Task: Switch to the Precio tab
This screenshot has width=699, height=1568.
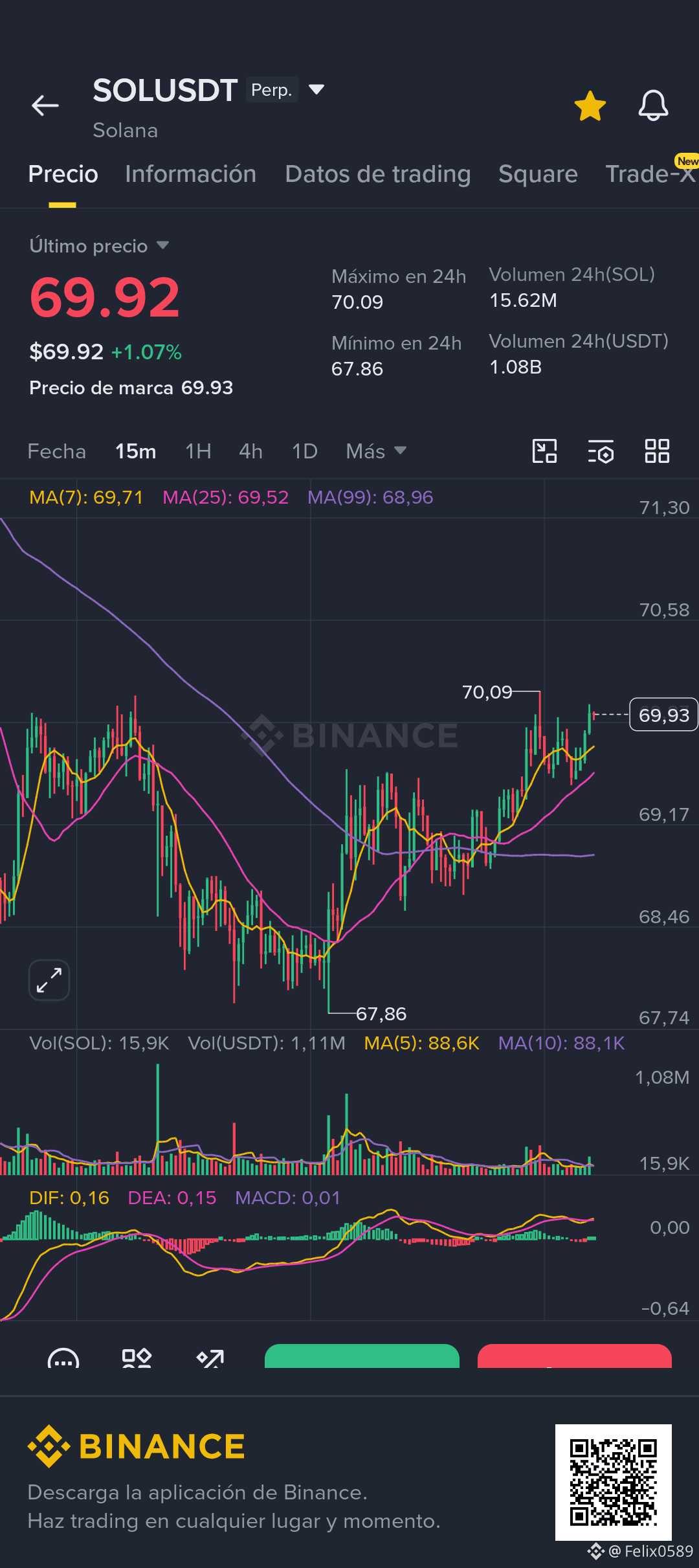Action: pyautogui.click(x=63, y=174)
